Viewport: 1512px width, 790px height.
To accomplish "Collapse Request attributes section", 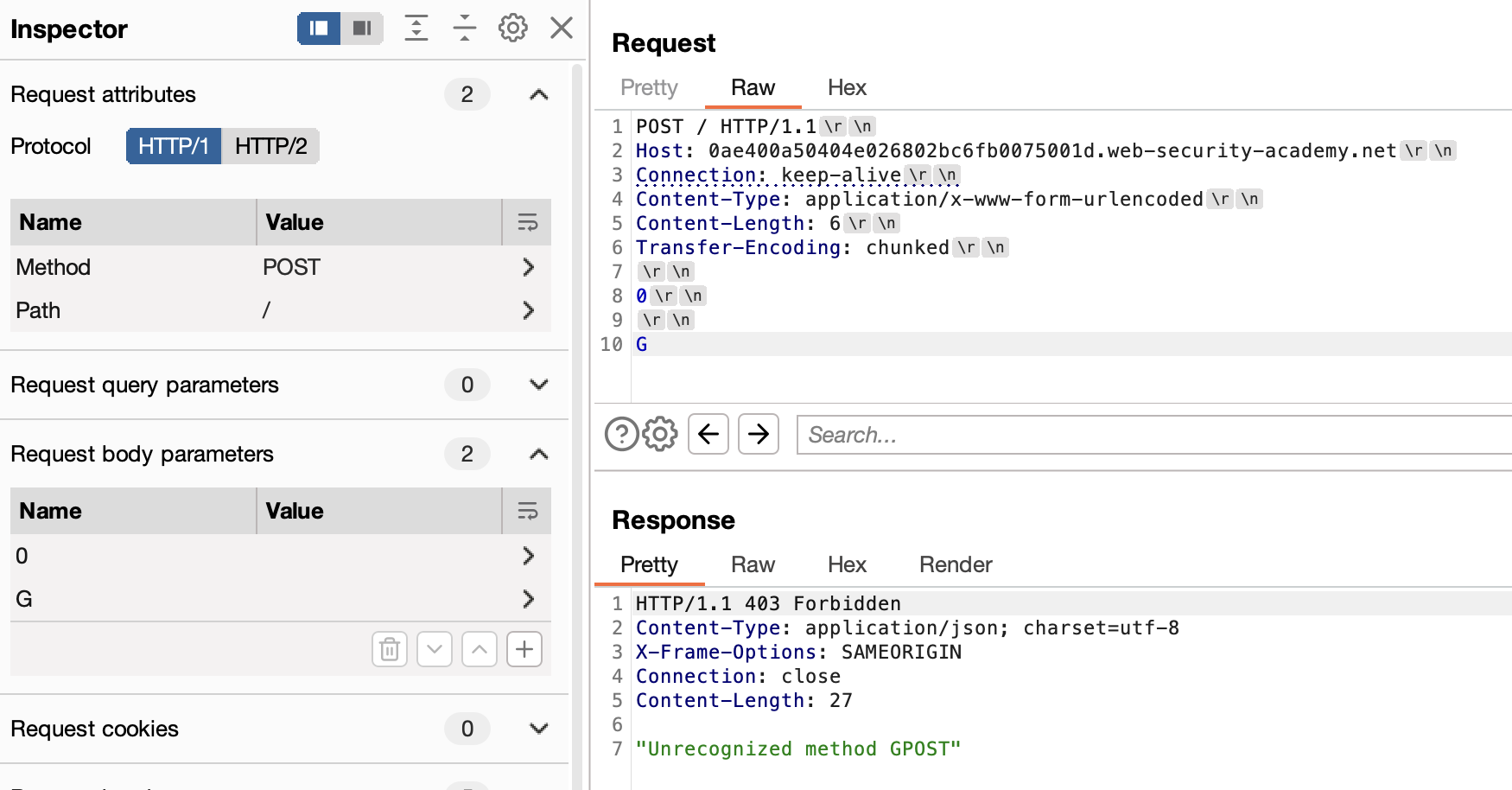I will (x=538, y=94).
